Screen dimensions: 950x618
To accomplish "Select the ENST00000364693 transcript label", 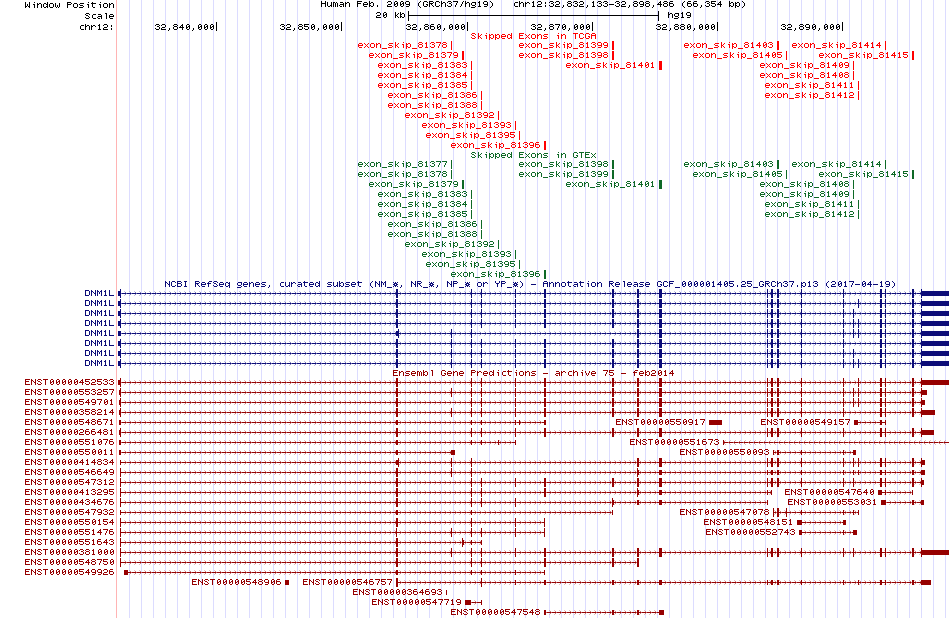I will tap(397, 592).
